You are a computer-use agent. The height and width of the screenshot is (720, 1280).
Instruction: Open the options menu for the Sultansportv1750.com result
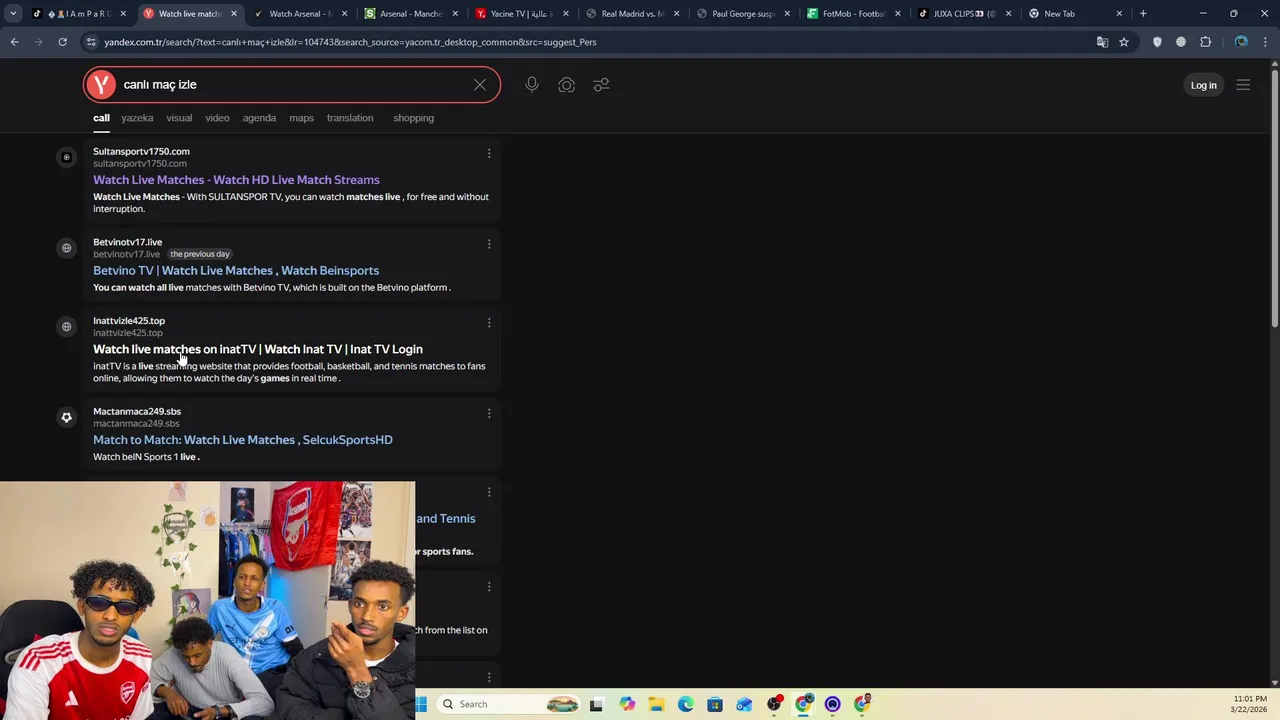[x=489, y=153]
